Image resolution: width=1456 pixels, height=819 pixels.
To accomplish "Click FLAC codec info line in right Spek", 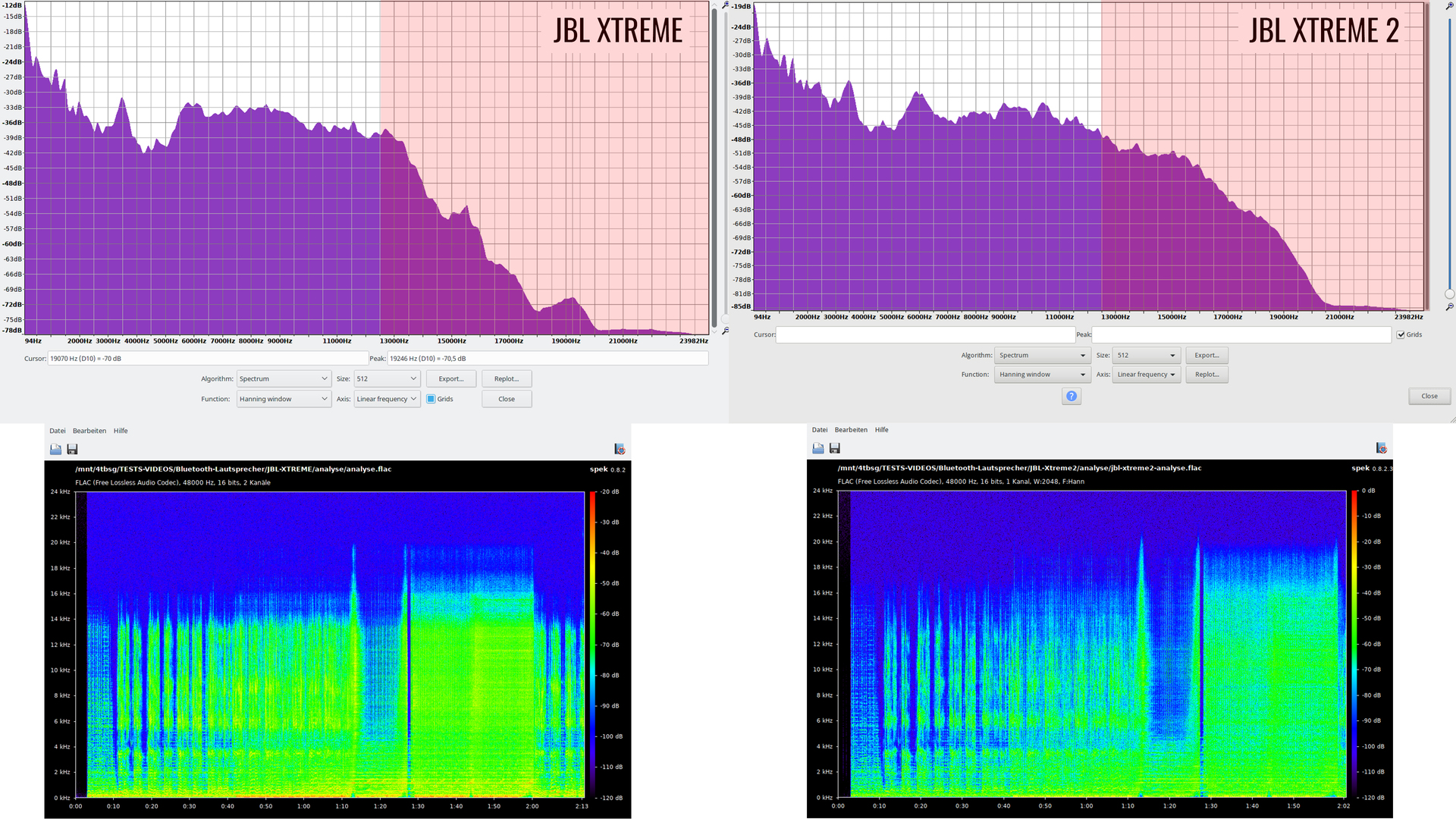I will 961,482.
